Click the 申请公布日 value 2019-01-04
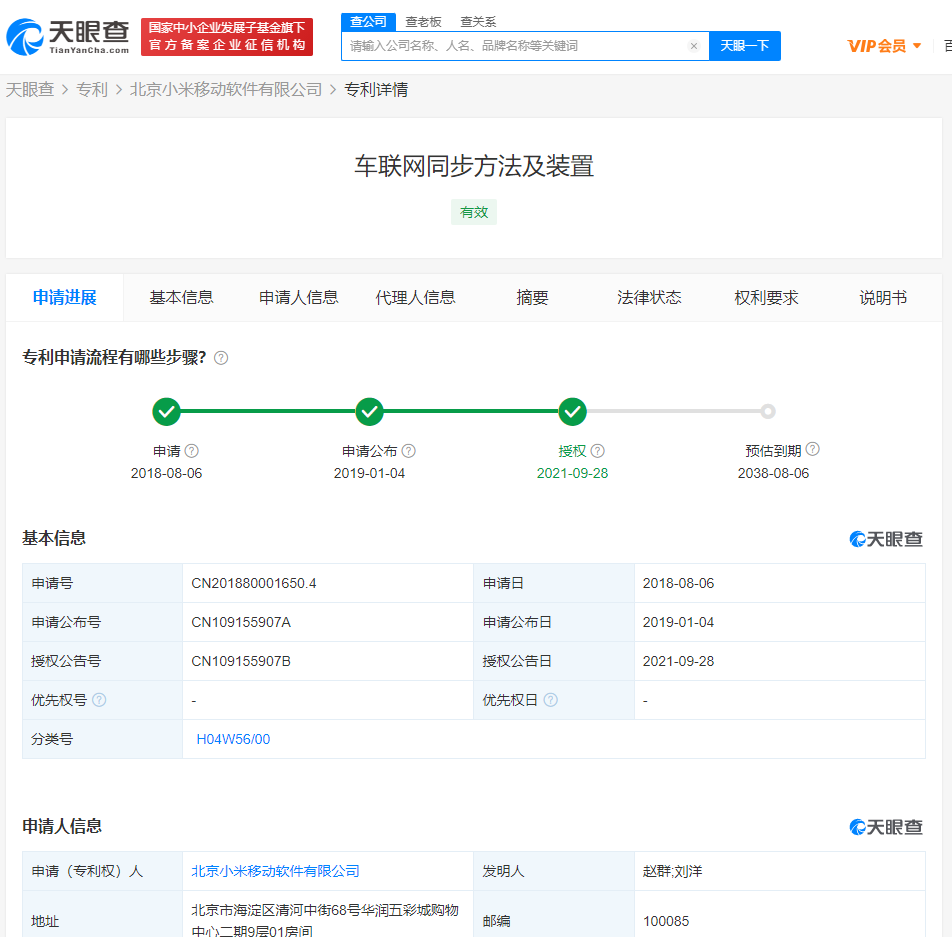952x937 pixels. (678, 622)
